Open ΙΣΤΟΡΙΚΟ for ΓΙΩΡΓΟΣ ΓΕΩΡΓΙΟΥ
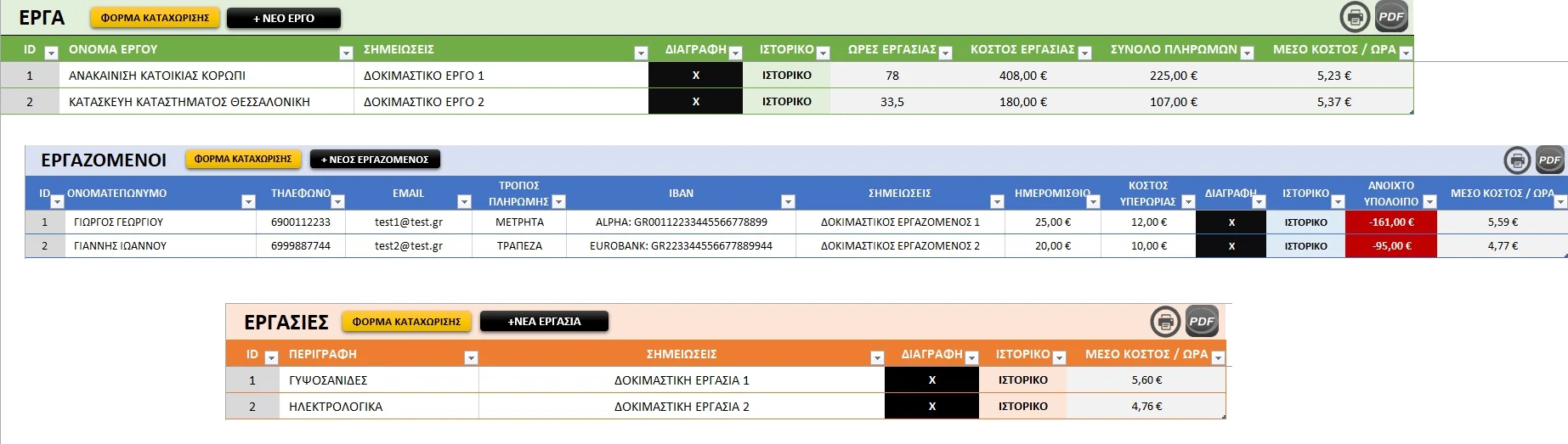Screen dimensions: 1568x444 1305,222
